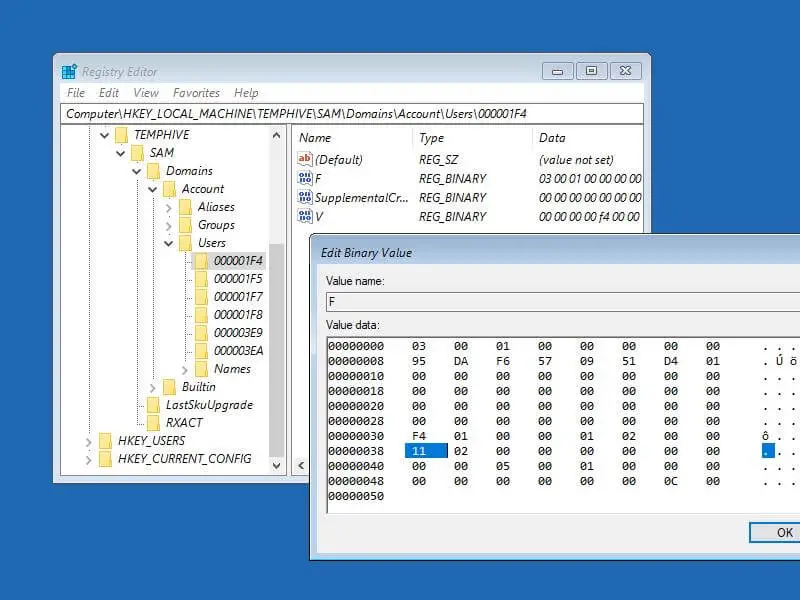Select the 000001F4 key folder icon

[202, 261]
